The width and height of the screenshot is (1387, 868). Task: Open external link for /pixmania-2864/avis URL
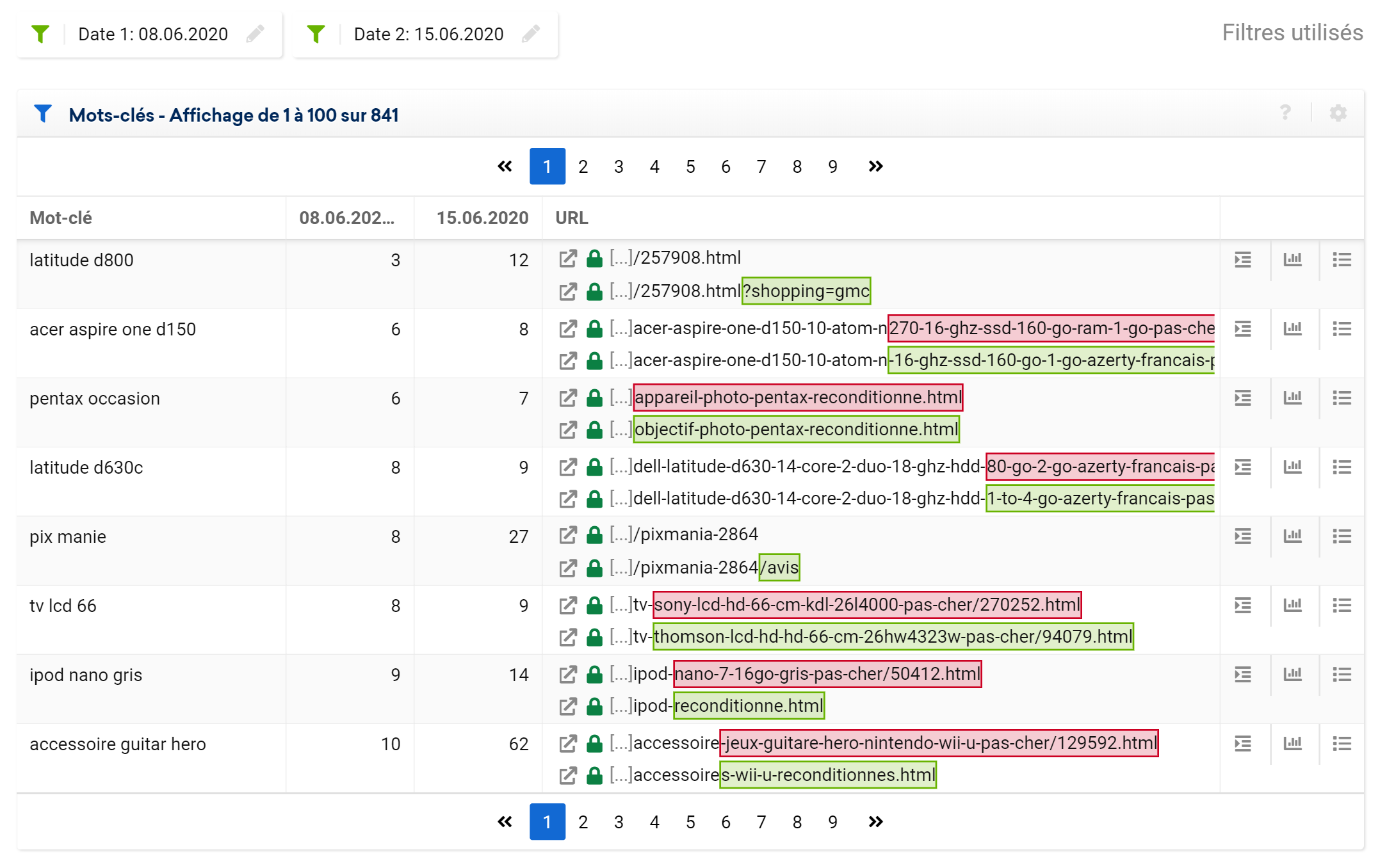(x=567, y=568)
